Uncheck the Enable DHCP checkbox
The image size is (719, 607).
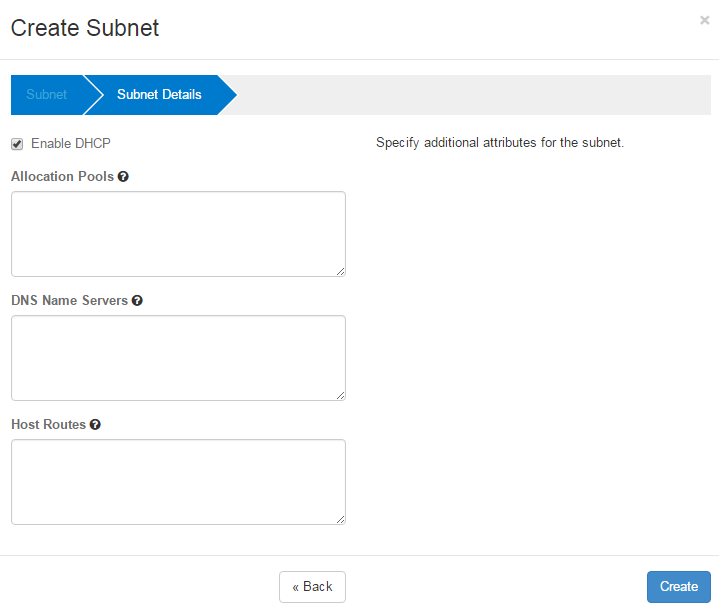click(x=17, y=144)
